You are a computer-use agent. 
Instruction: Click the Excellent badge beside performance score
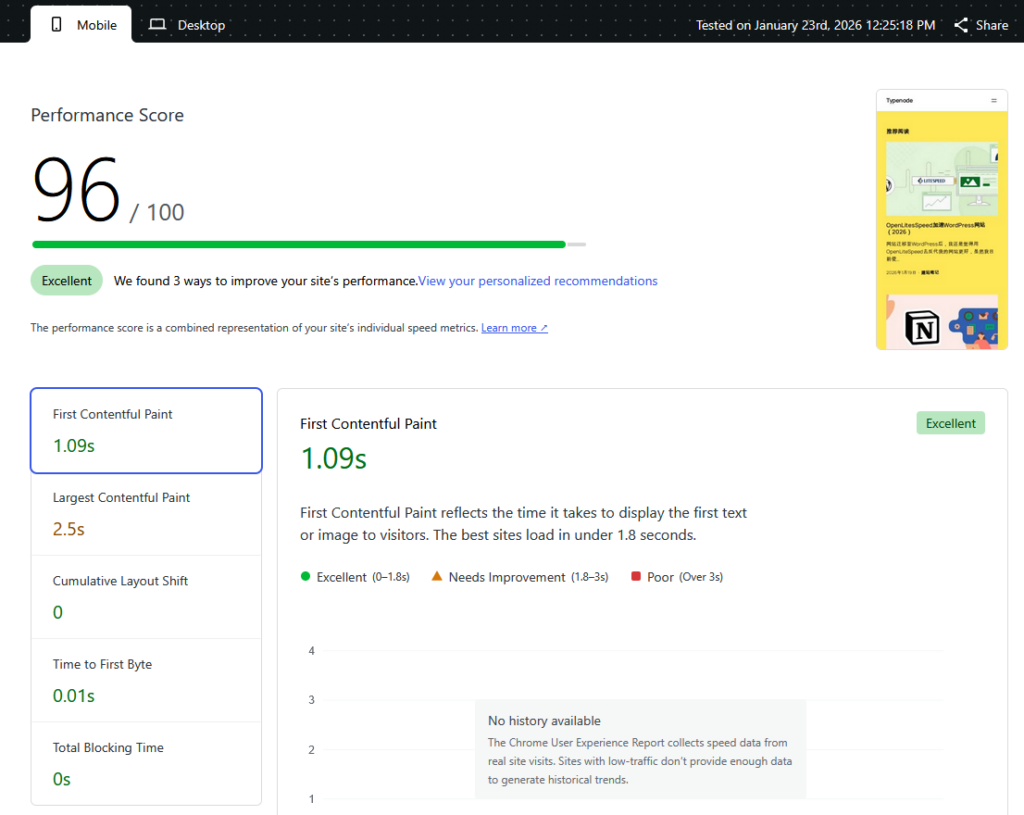[66, 281]
